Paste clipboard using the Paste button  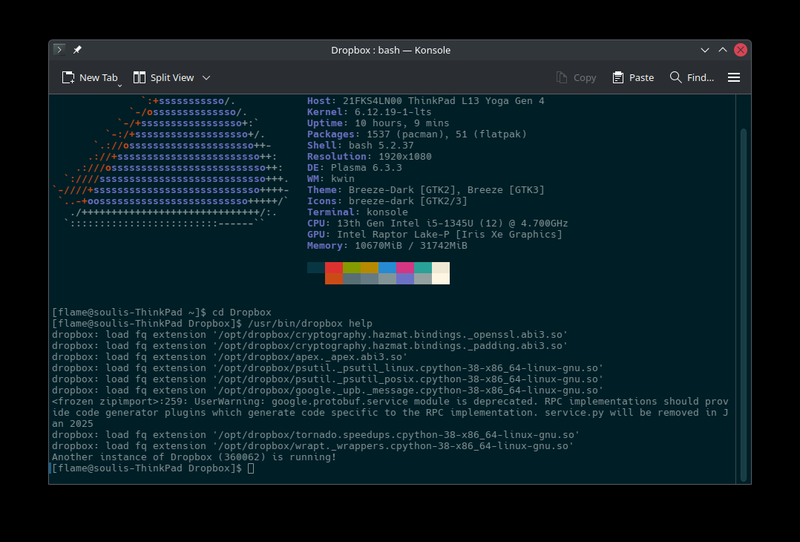632,78
